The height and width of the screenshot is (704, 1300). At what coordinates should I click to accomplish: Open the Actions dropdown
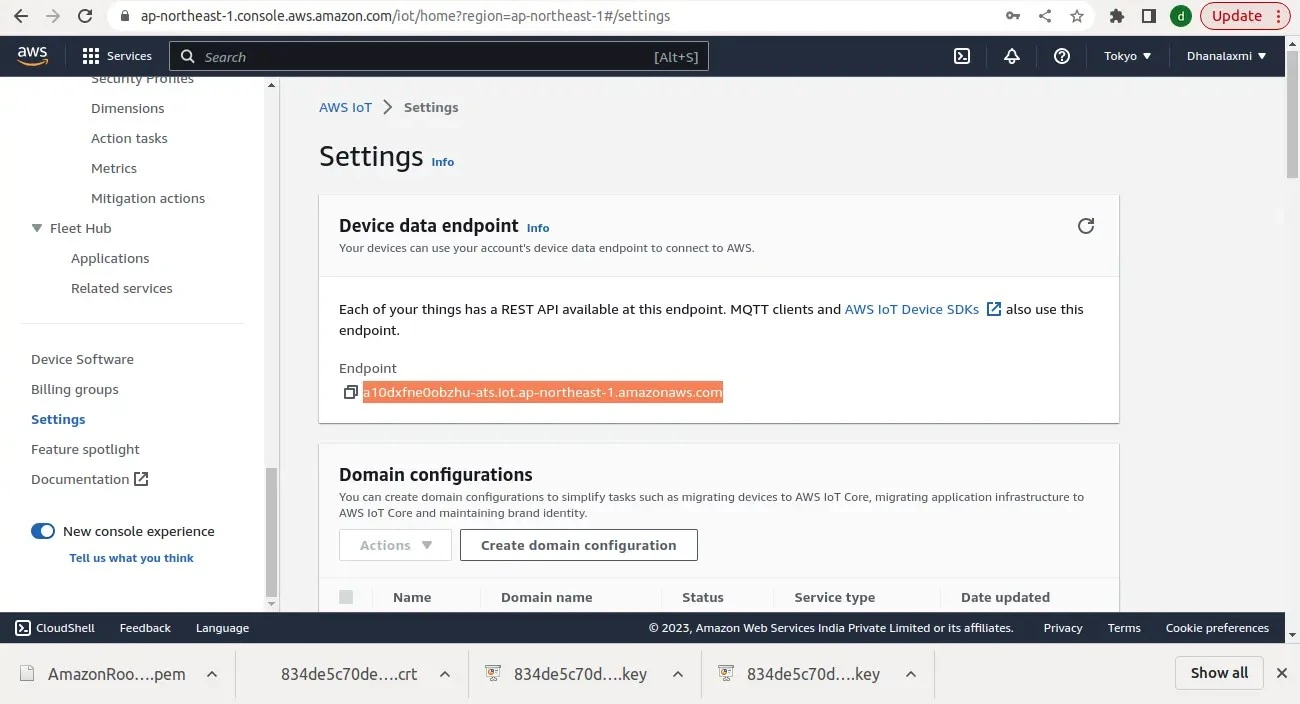[x=395, y=545]
